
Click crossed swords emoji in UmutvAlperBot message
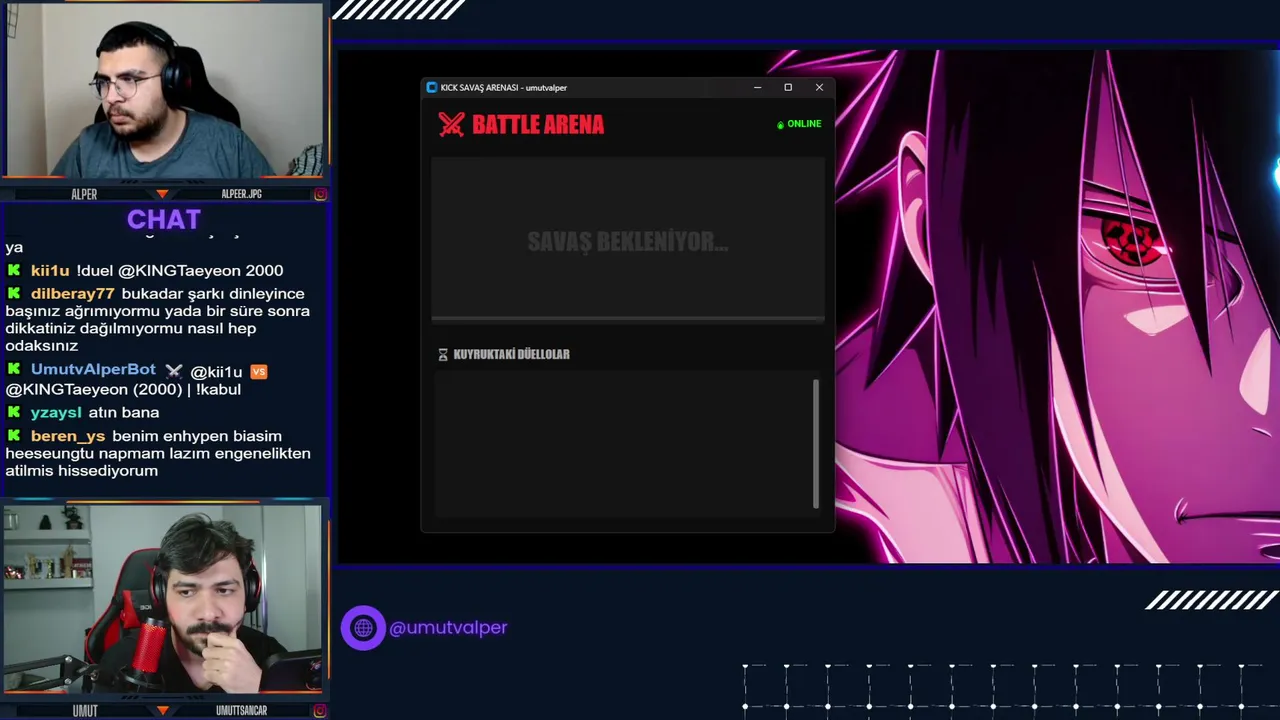(174, 371)
